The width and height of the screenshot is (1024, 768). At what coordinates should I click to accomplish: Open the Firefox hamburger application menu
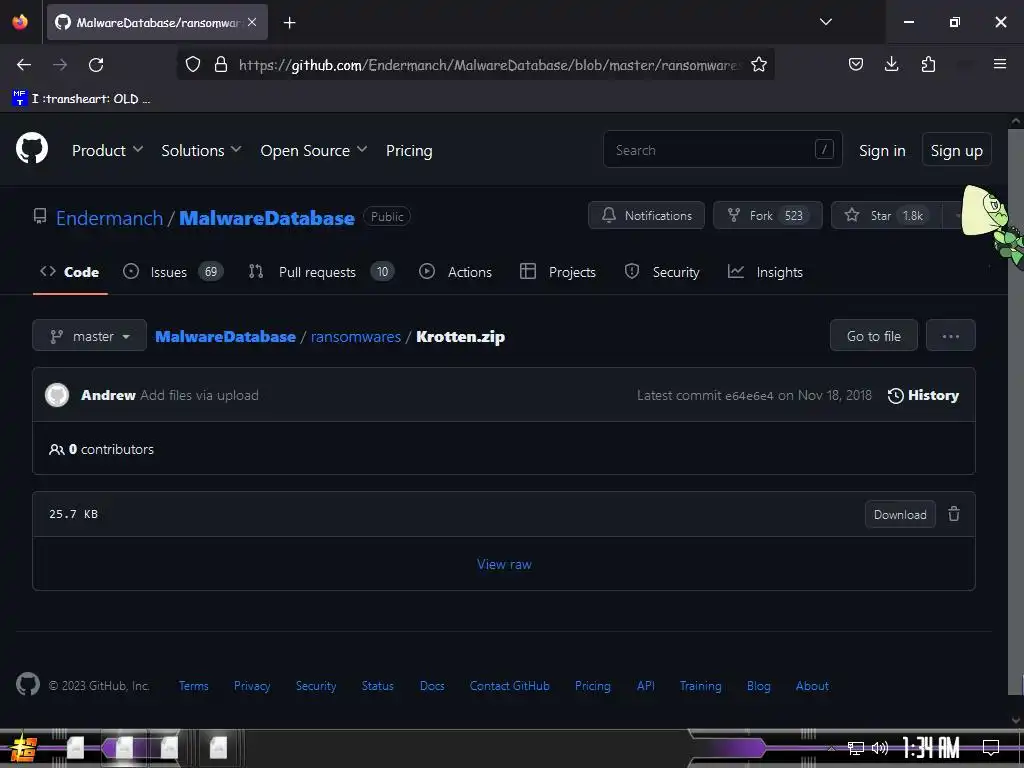pos(999,64)
